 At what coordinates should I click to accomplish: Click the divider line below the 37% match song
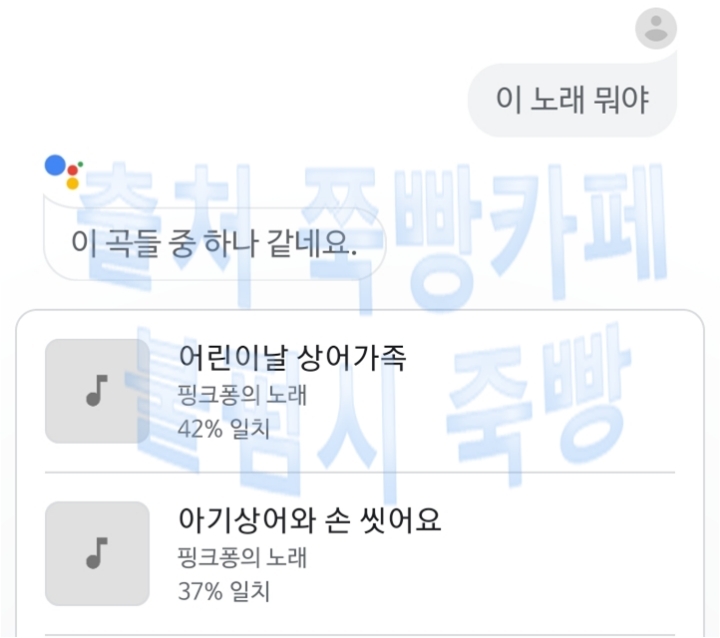click(360, 634)
